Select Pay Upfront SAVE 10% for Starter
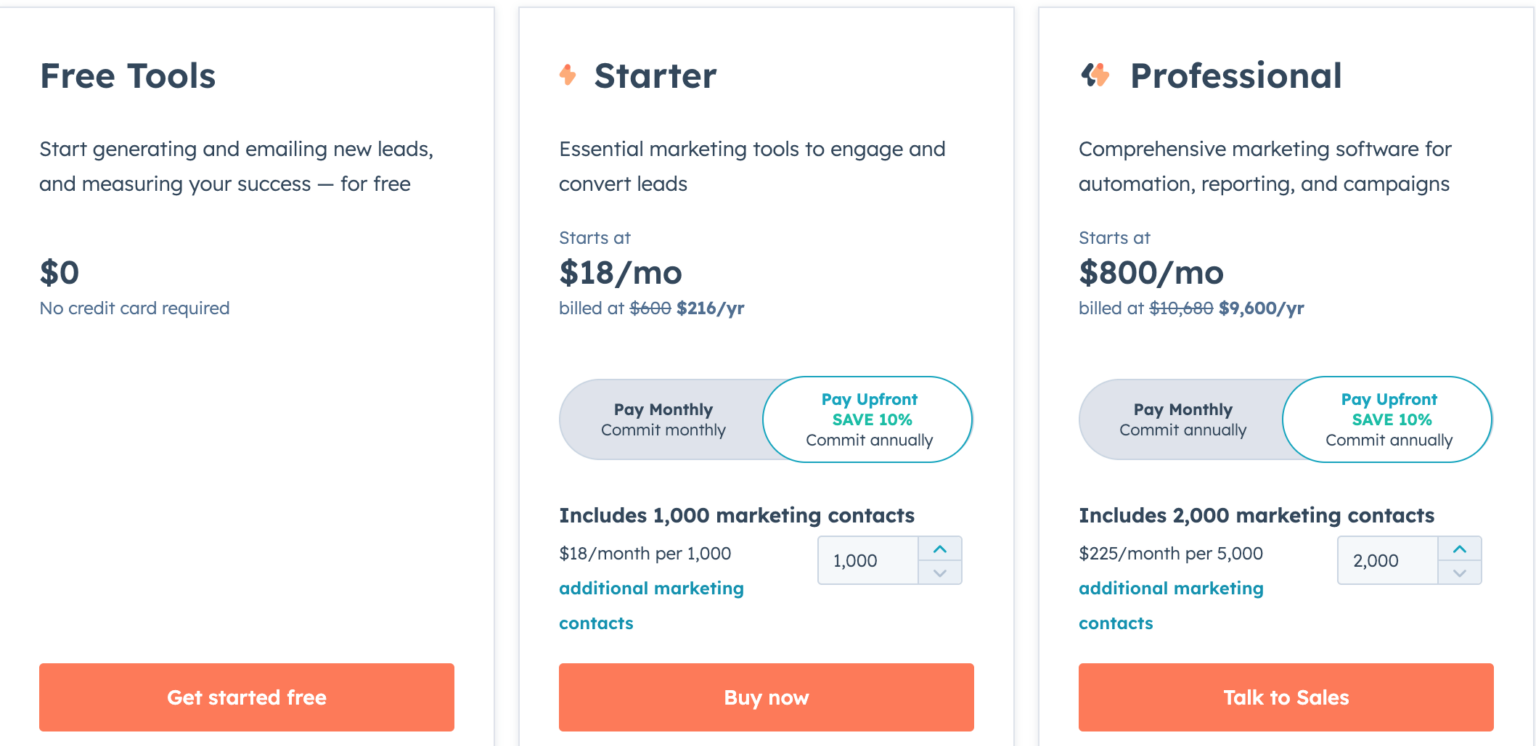Screen dimensions: 1536x746 [868, 419]
